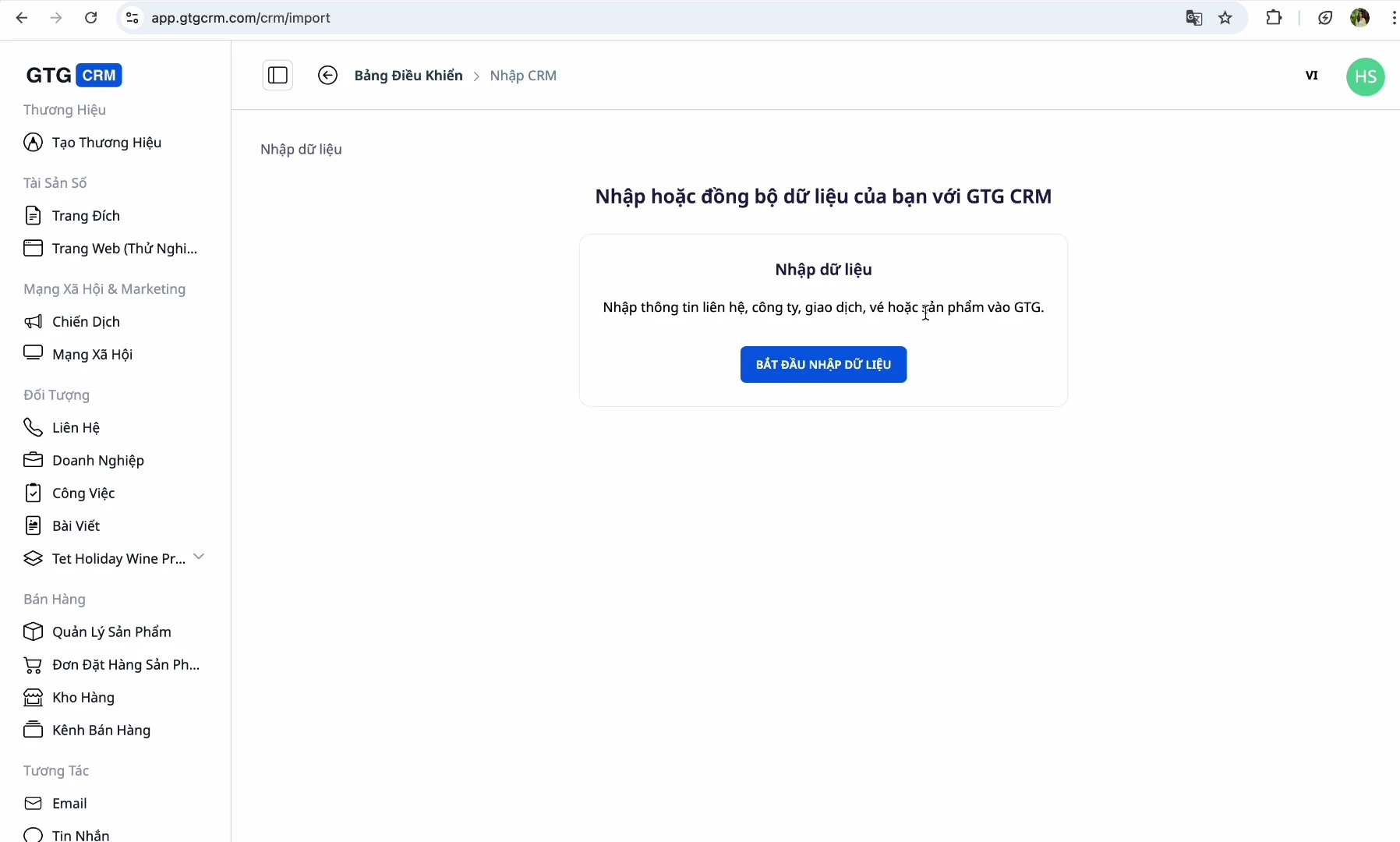Open Tạo Thương Hiệu brand icon

[33, 143]
